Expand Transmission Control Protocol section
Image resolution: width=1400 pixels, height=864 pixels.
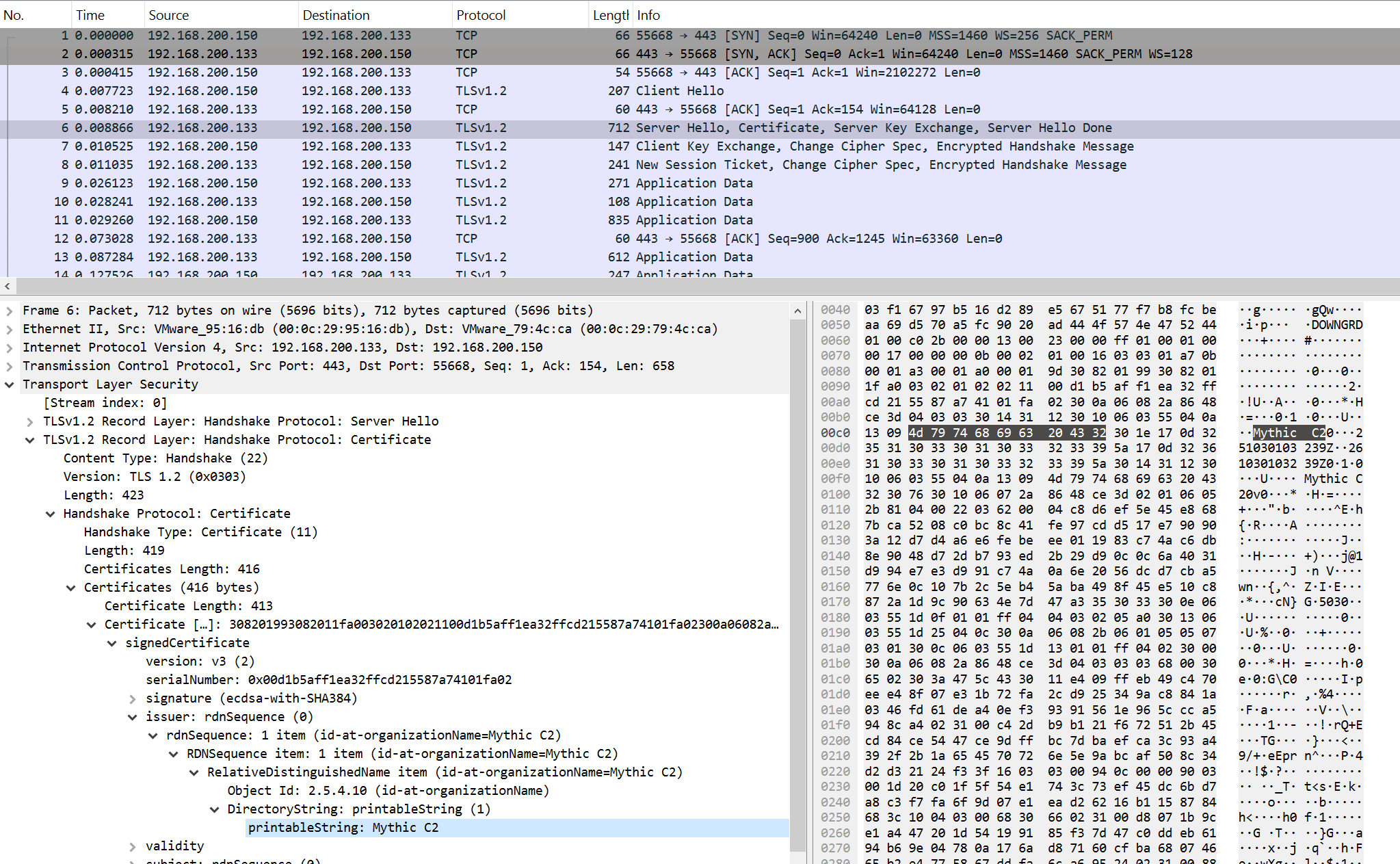pyautogui.click(x=9, y=366)
